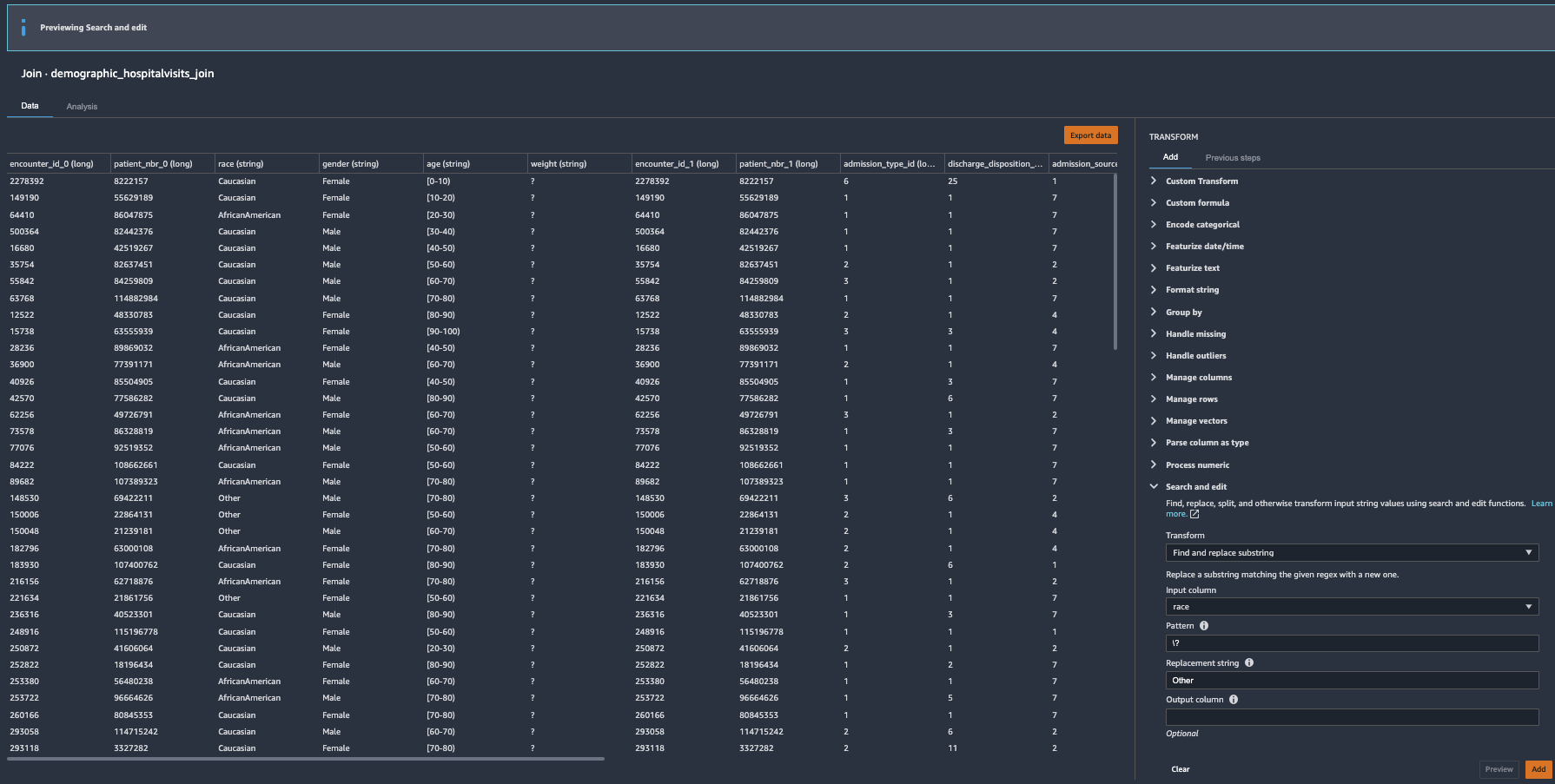Image resolution: width=1555 pixels, height=784 pixels.
Task: Click the info icon next to Pattern
Action: pos(1204,626)
